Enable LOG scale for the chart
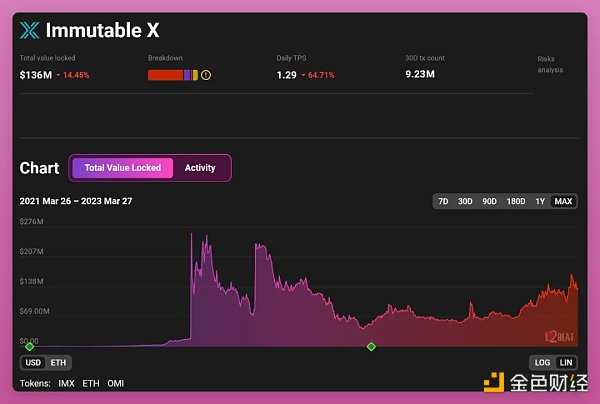This screenshot has width=600, height=404. point(543,362)
